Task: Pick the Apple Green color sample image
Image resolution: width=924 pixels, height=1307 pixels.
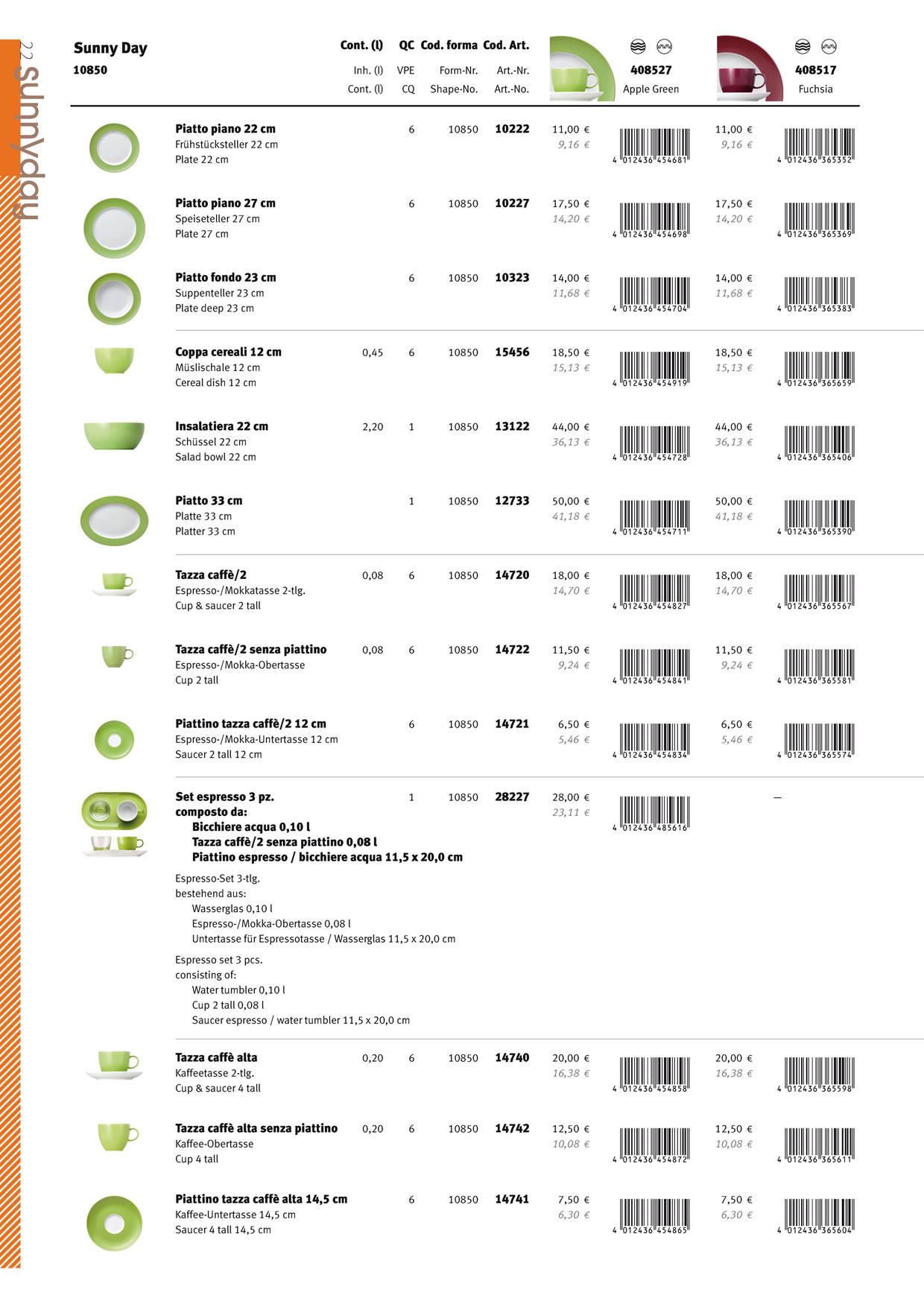Action: 582,69
